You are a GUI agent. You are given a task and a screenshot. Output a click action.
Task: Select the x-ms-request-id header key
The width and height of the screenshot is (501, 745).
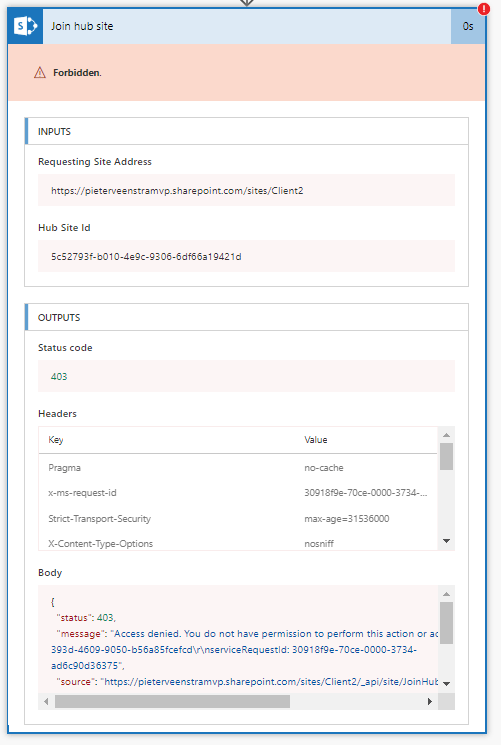point(82,493)
